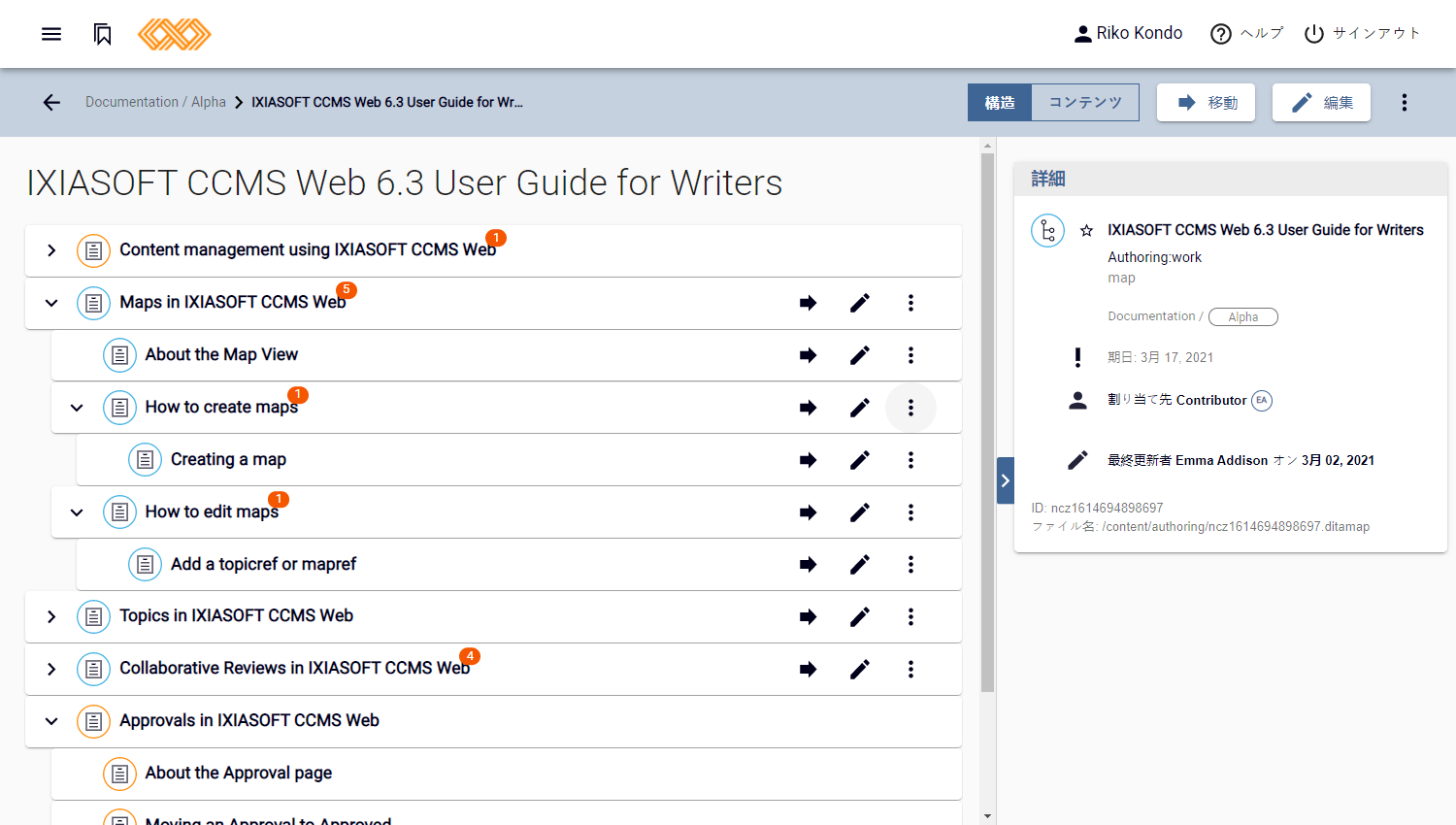Click the orange IXIASOFT logo
The image size is (1456, 825).
tap(175, 34)
